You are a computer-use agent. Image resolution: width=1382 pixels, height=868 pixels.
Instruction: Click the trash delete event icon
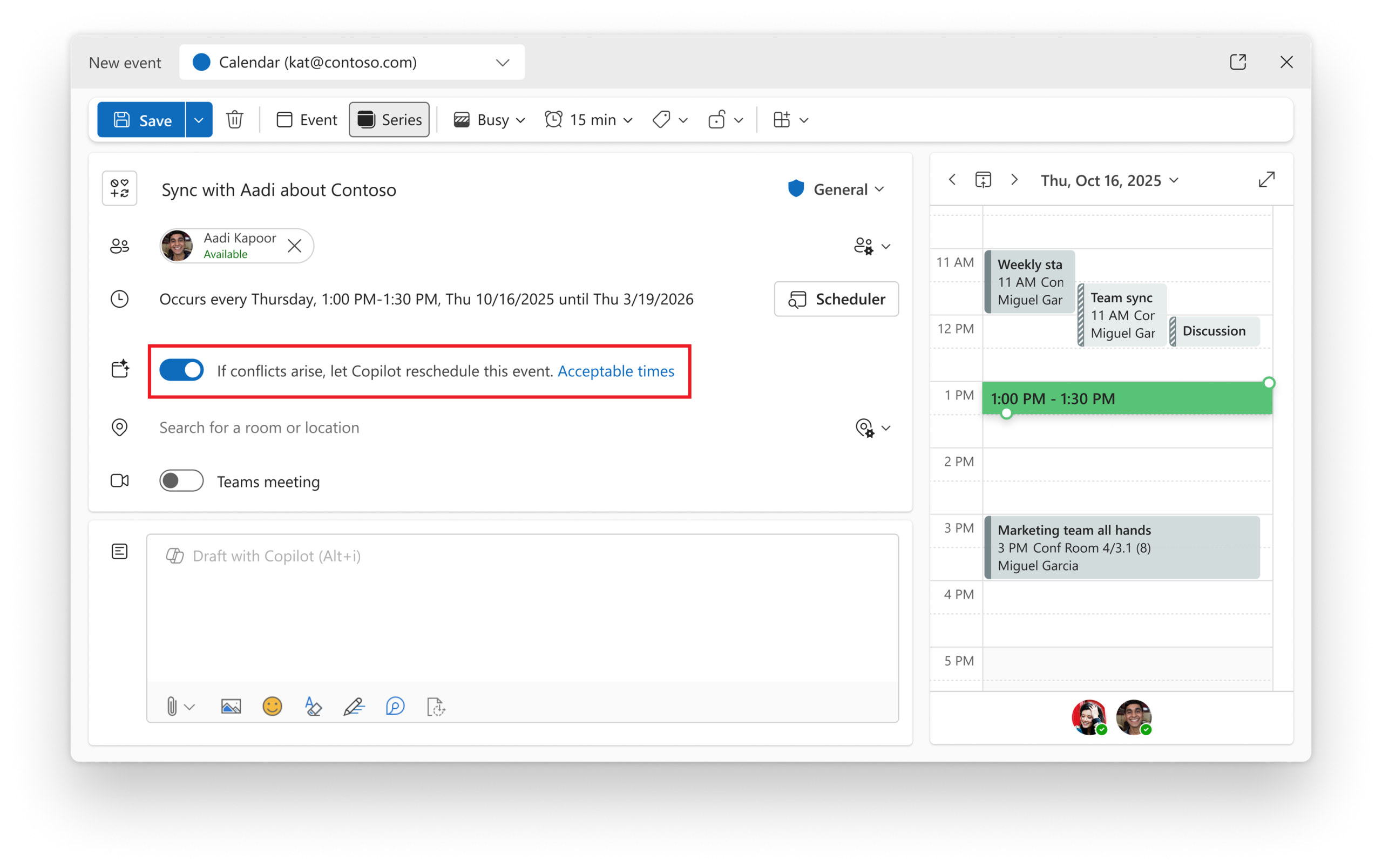tap(235, 120)
